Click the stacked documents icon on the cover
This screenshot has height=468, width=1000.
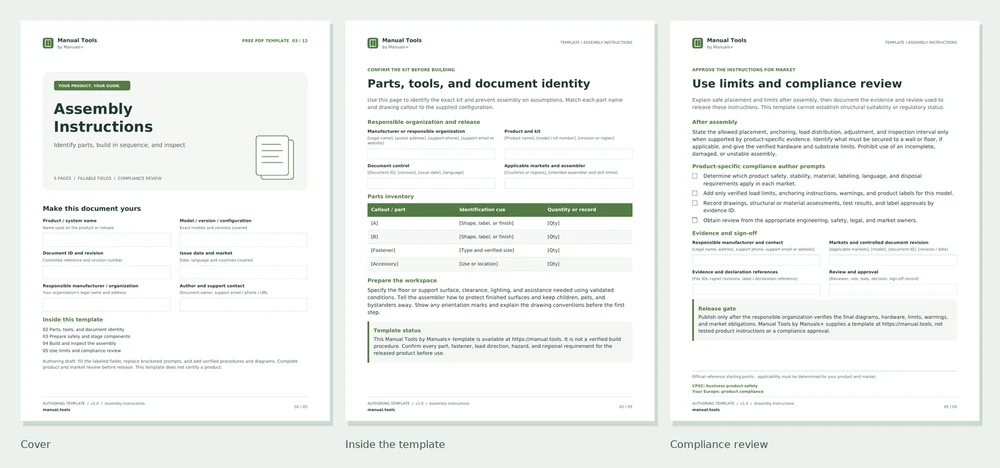(275, 157)
